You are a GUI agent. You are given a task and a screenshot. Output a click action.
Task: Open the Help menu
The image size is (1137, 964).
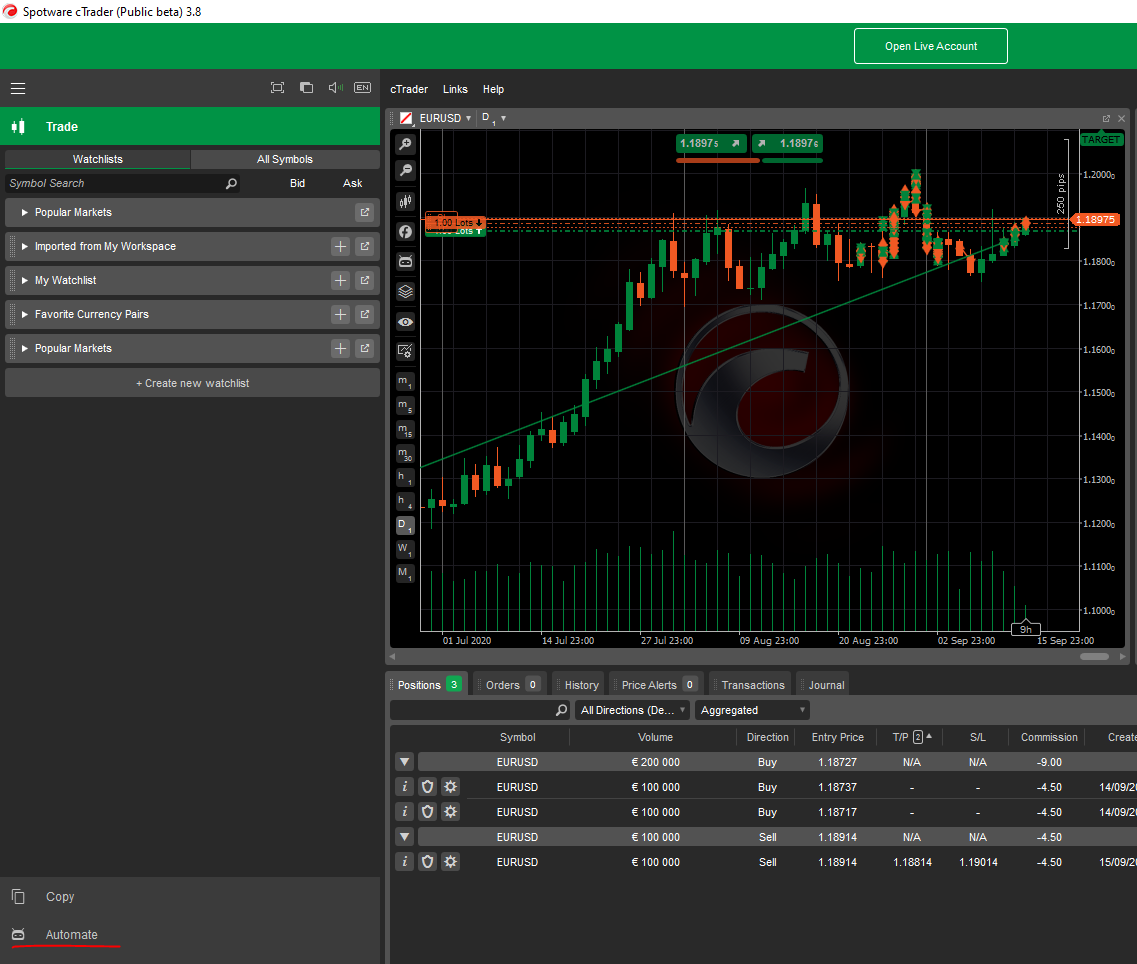tap(493, 89)
